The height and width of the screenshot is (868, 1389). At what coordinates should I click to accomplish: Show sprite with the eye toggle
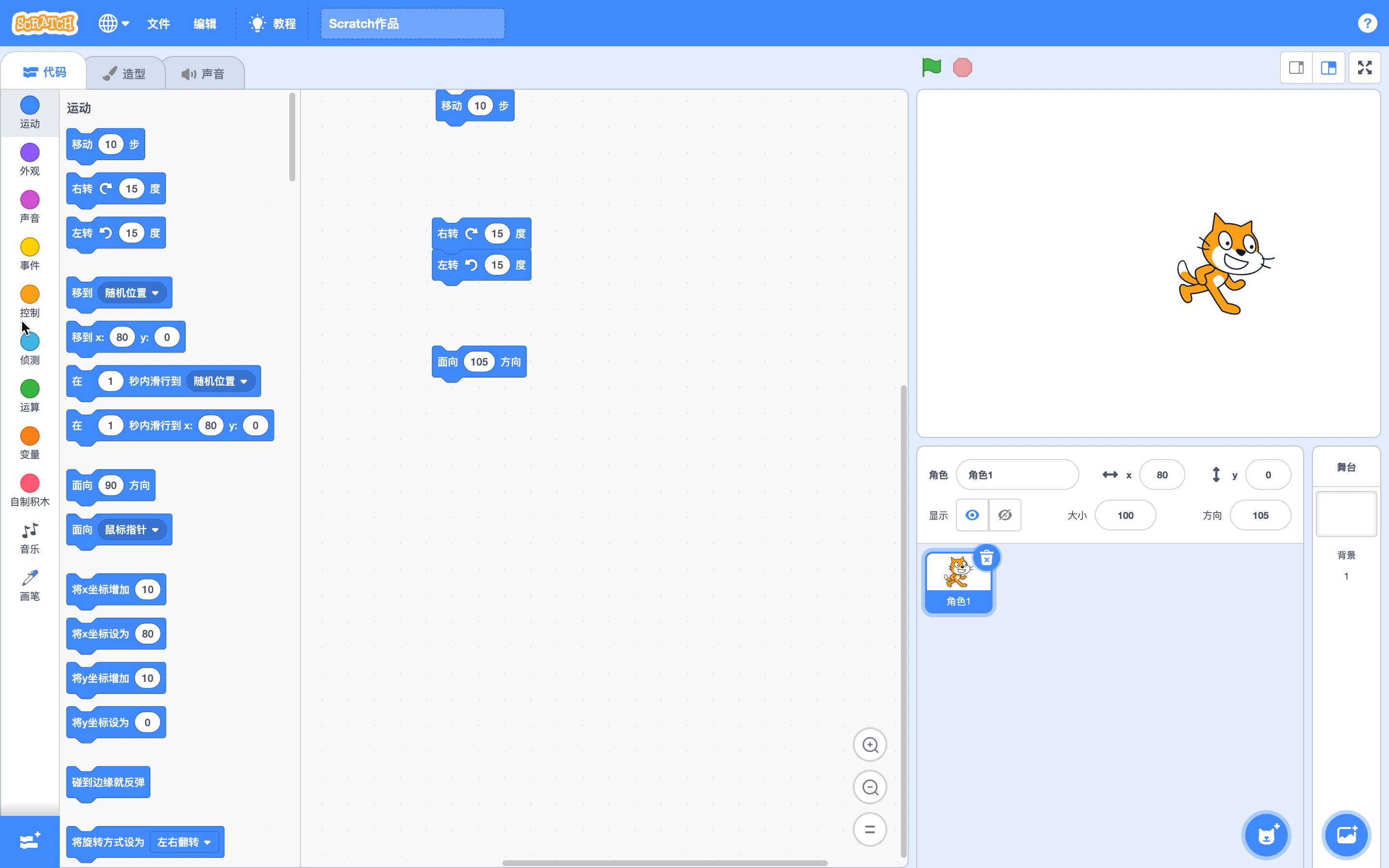pyautogui.click(x=972, y=515)
